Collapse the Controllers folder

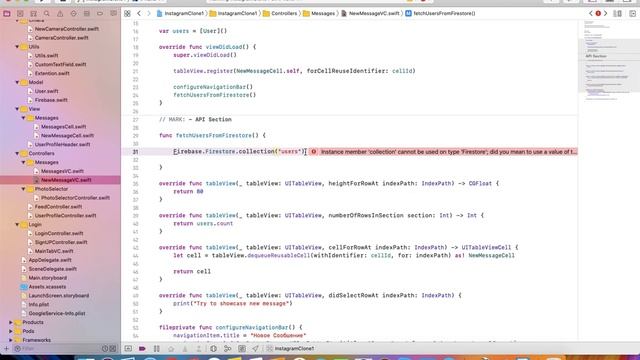pos(17,153)
